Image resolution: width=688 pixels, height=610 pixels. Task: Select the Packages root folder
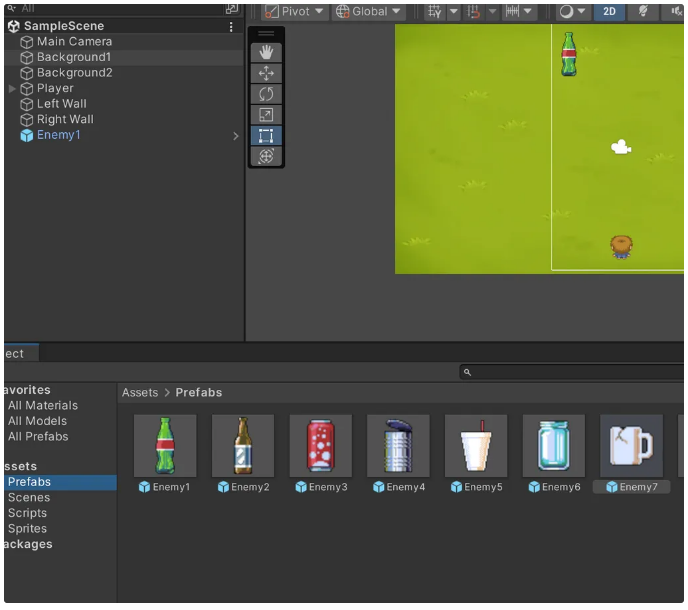[29, 545]
